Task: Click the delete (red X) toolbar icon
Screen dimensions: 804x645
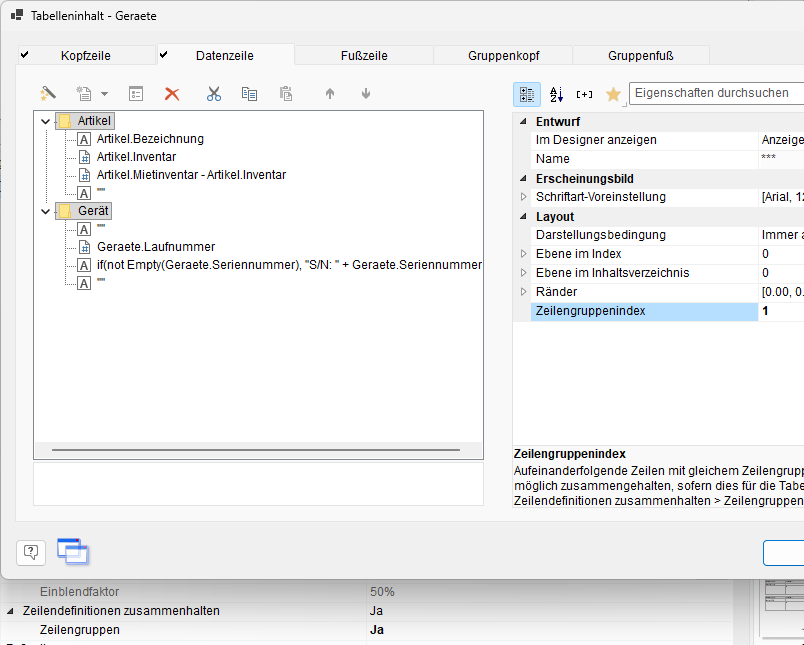Action: [x=172, y=94]
